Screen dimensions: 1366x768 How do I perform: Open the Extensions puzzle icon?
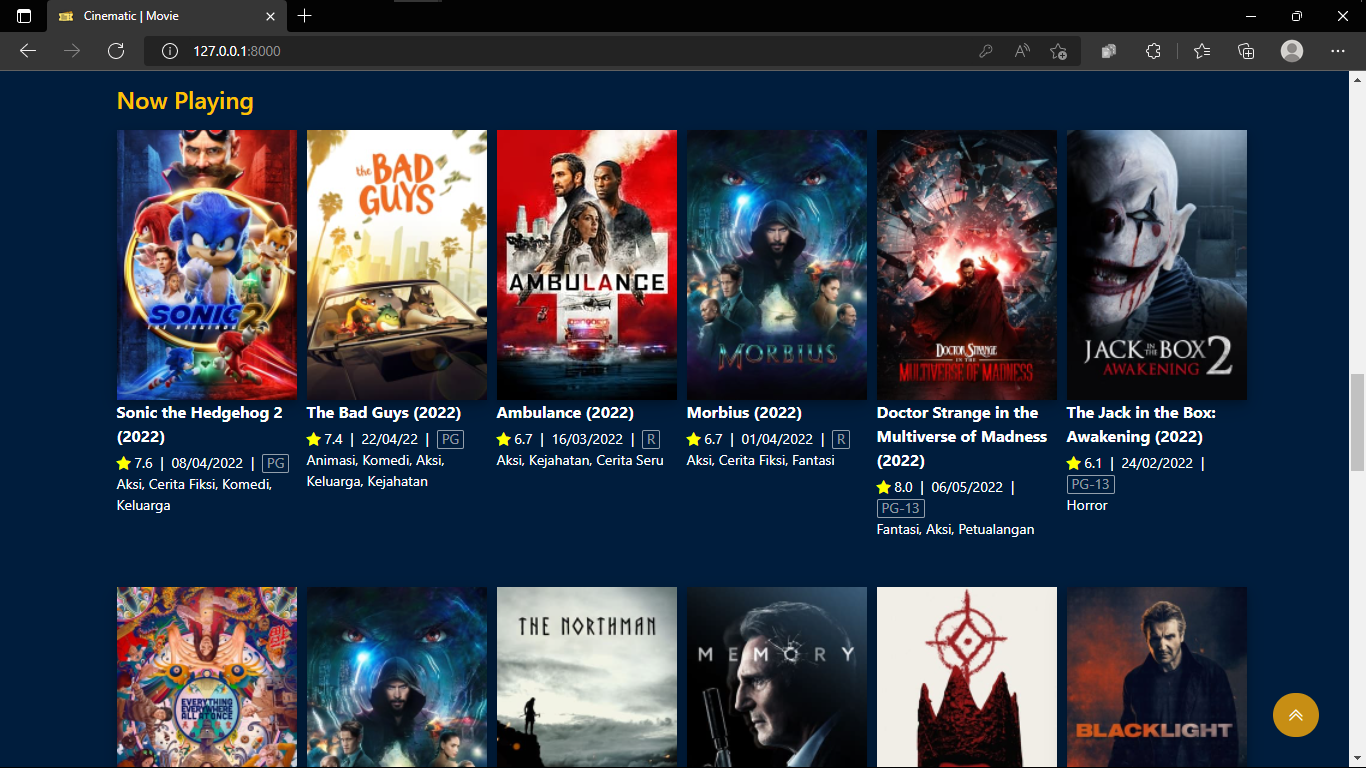click(1153, 51)
